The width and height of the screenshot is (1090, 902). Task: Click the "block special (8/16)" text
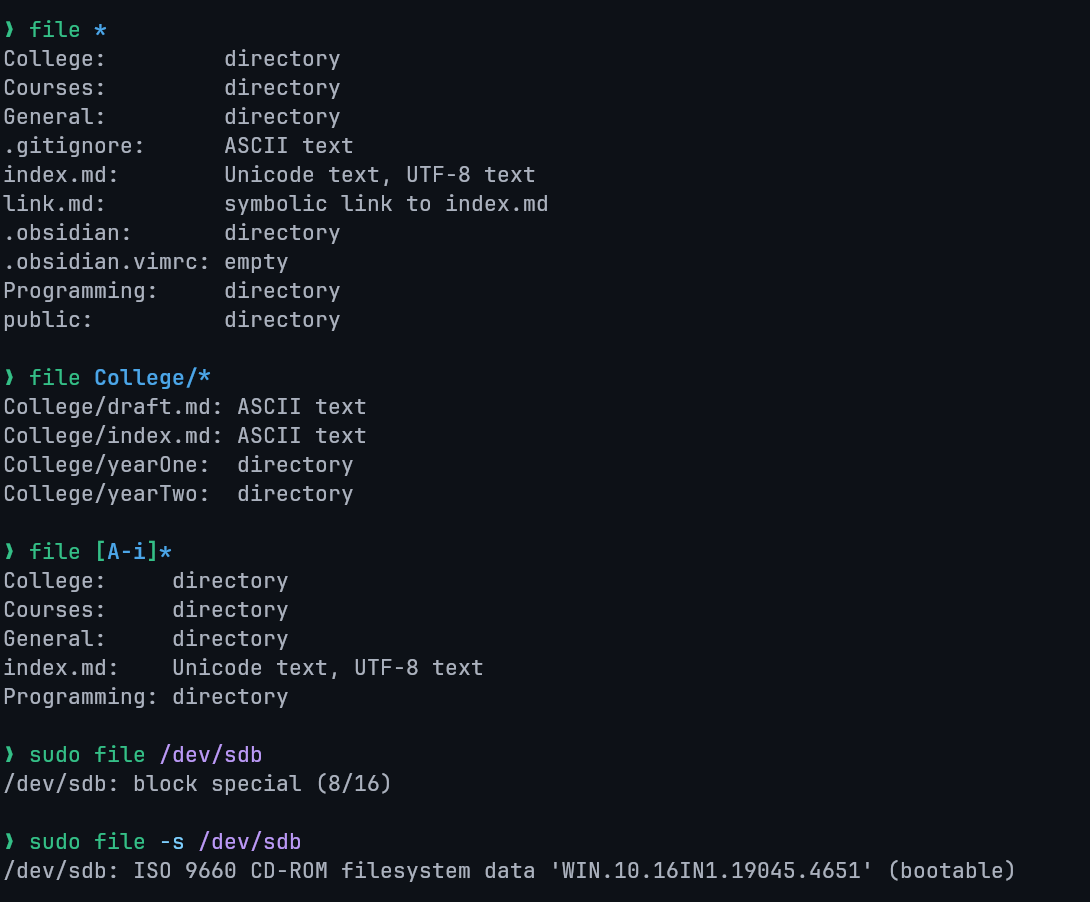click(262, 784)
